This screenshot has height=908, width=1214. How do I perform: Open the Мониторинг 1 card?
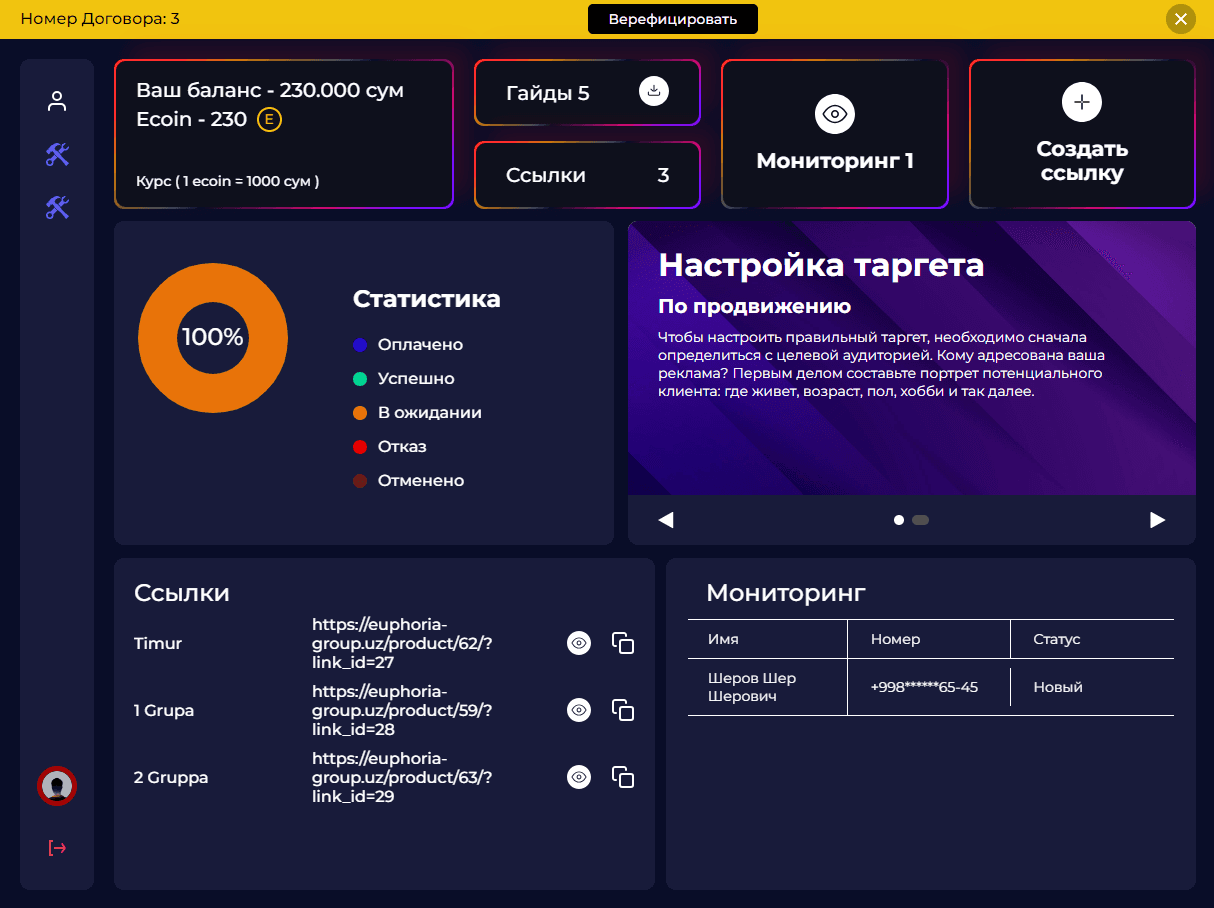pos(834,135)
